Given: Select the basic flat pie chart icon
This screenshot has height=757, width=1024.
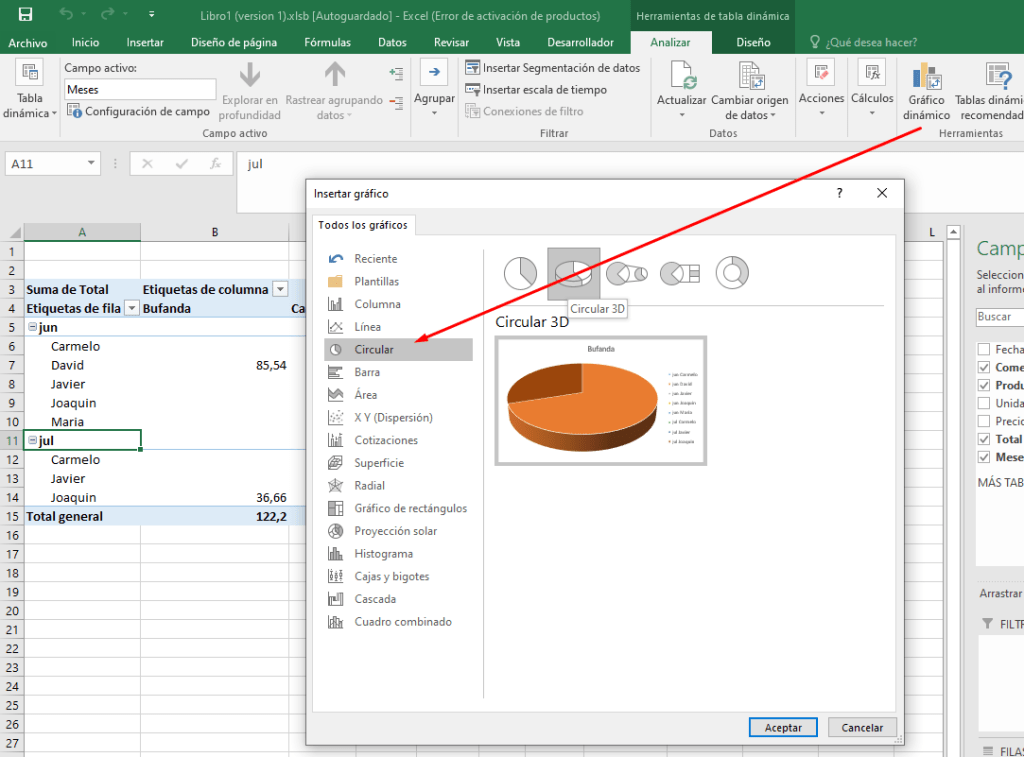Looking at the screenshot, I should tap(520, 273).
